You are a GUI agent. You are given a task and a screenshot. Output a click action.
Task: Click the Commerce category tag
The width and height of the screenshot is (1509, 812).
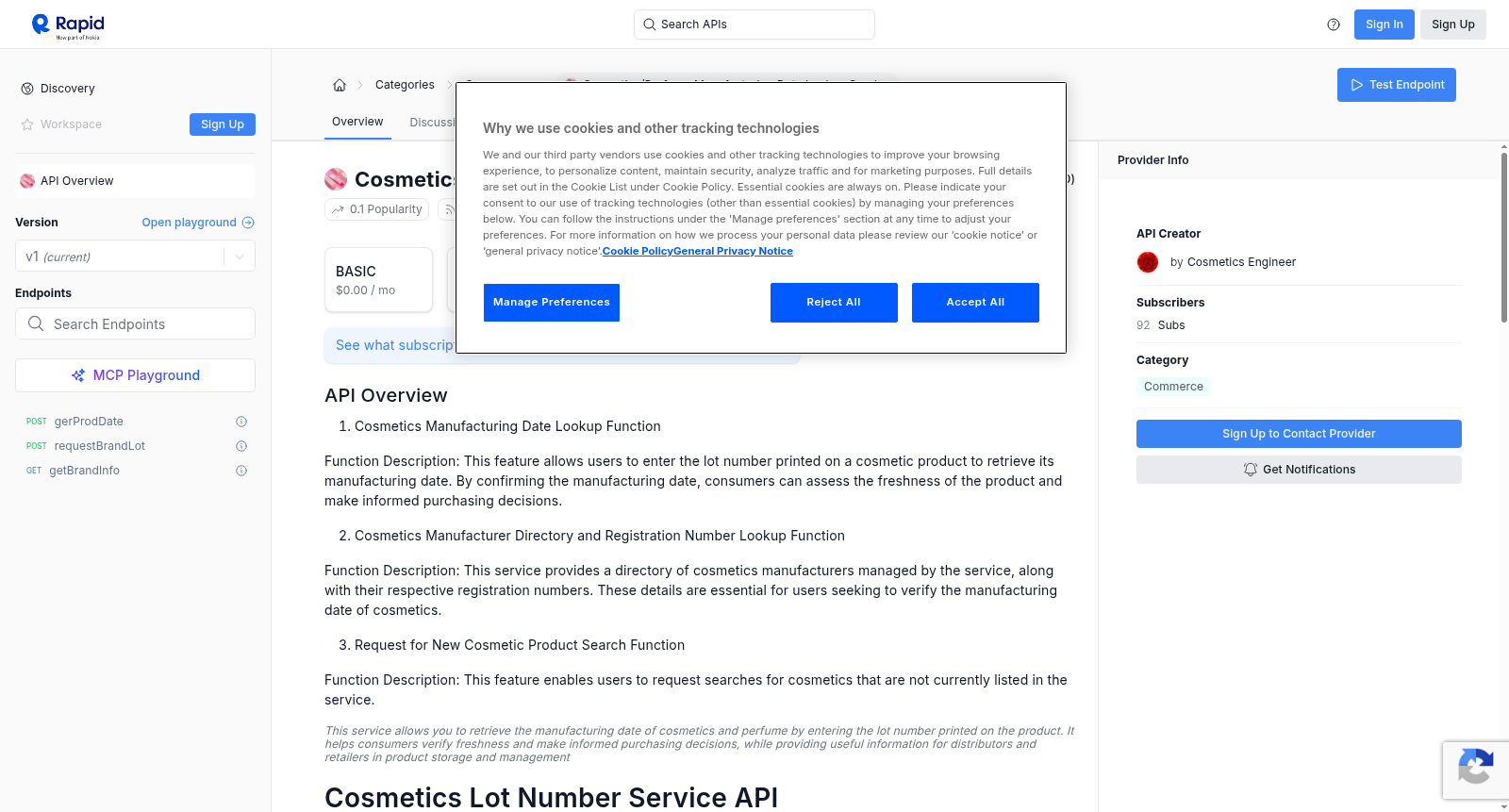1173,387
